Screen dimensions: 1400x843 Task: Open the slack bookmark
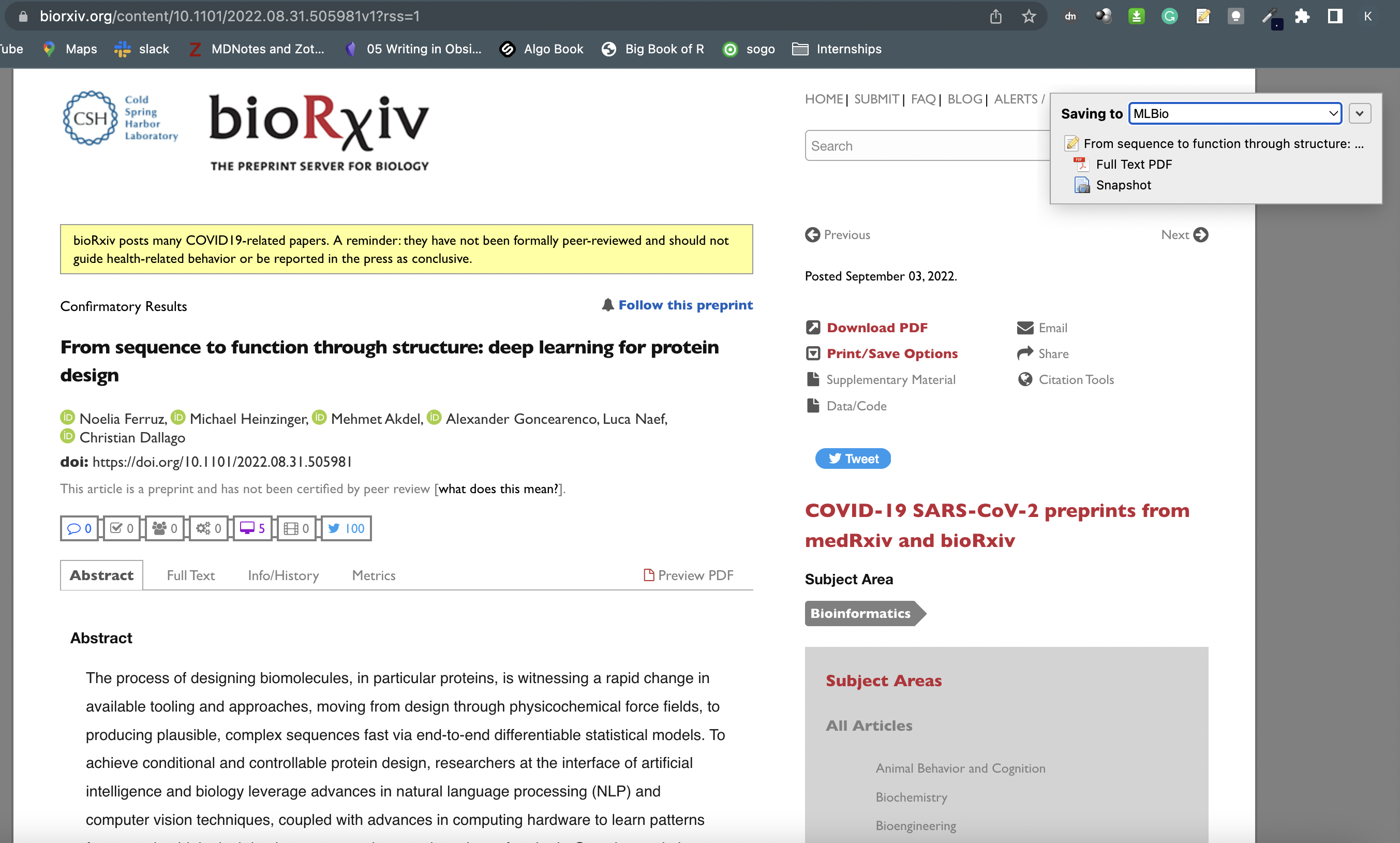pyautogui.click(x=141, y=49)
